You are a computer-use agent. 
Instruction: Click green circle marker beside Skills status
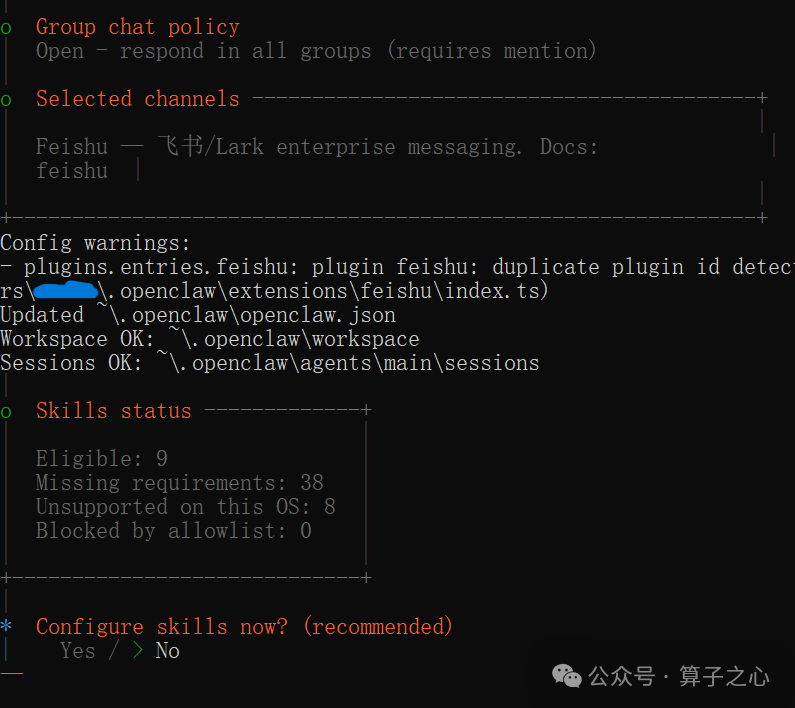coord(6,412)
